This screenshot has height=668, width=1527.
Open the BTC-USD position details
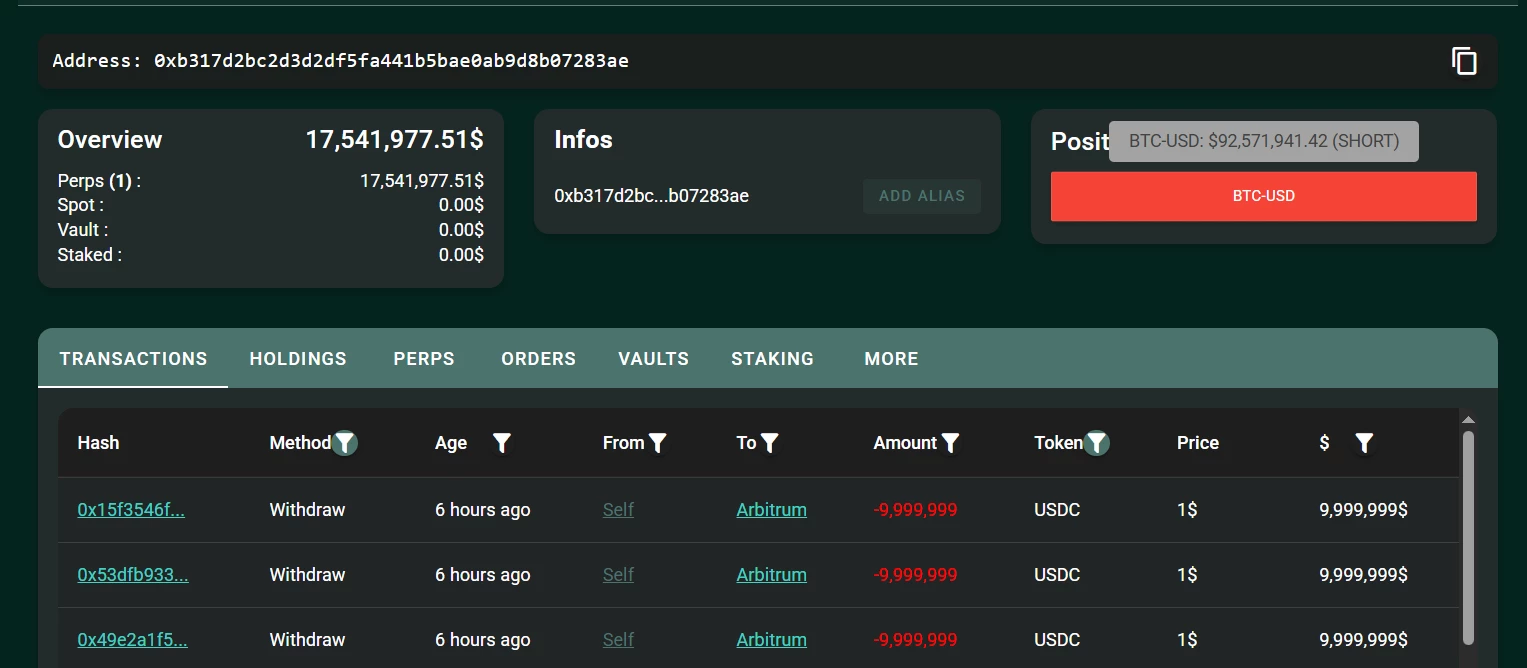point(1263,196)
